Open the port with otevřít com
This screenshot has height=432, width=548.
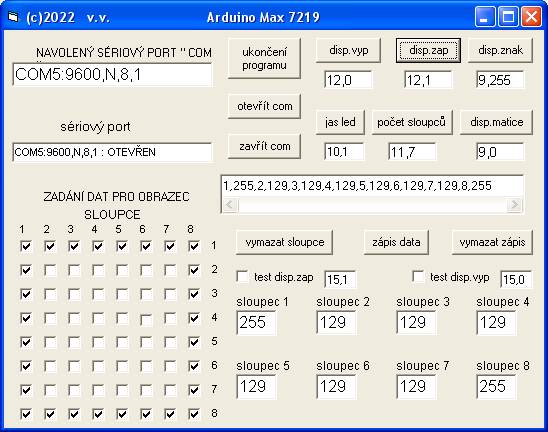264,106
